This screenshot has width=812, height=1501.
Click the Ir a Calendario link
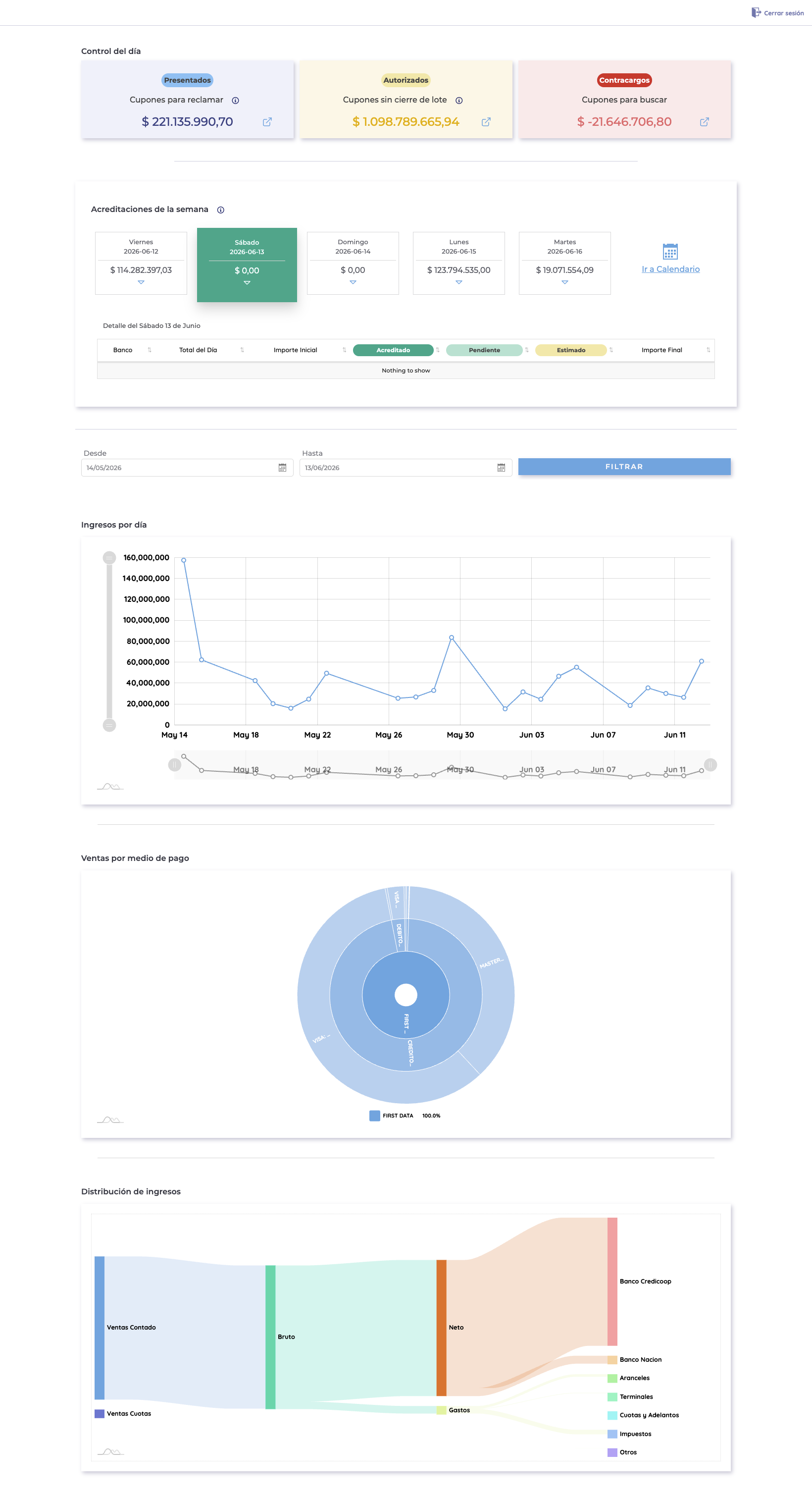[x=670, y=269]
